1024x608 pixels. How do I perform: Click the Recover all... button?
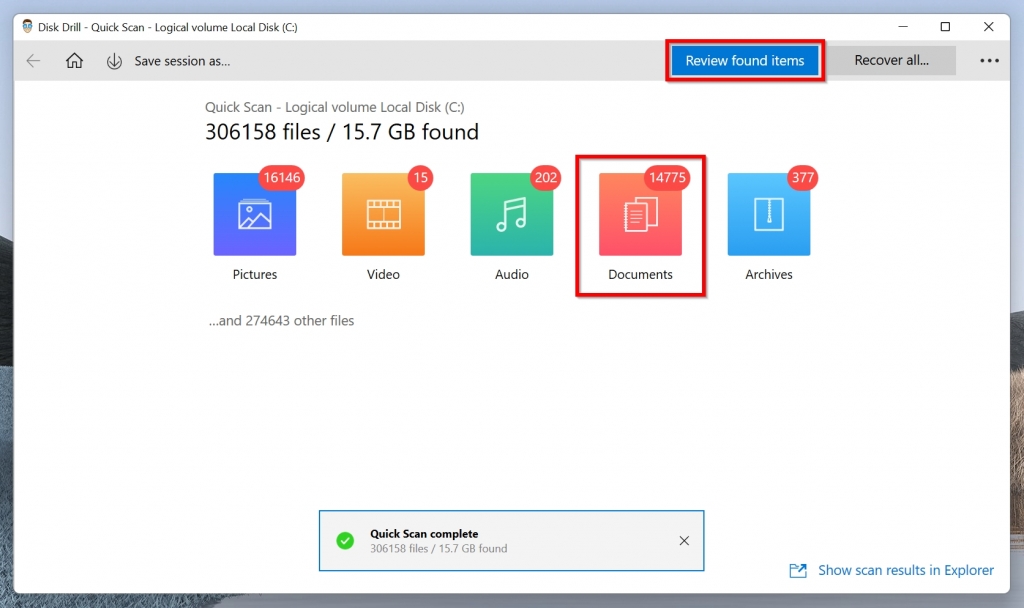click(x=891, y=60)
